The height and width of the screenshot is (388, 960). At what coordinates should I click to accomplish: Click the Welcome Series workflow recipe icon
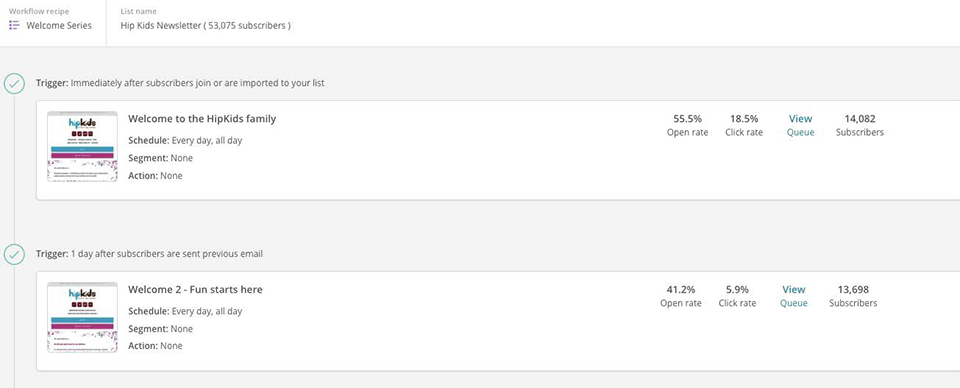click(x=14, y=25)
